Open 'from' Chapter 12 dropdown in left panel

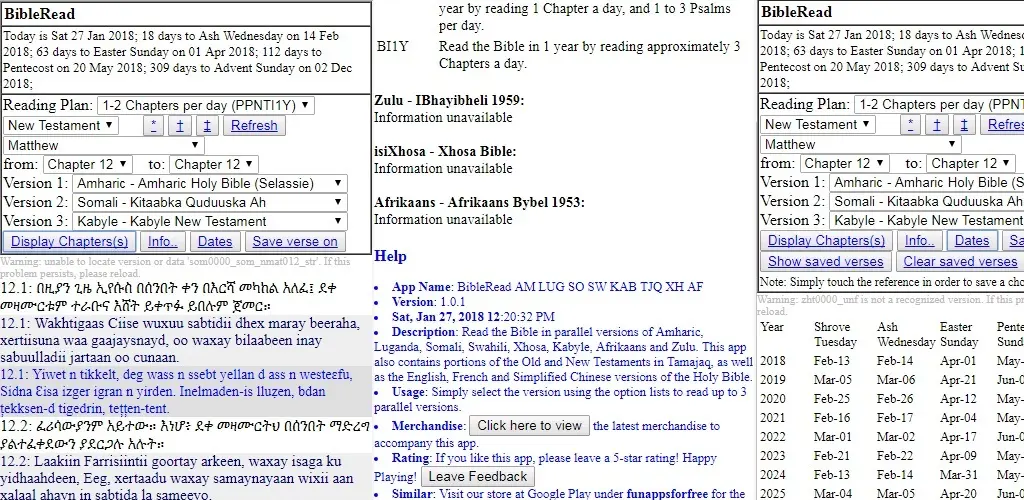click(88, 164)
